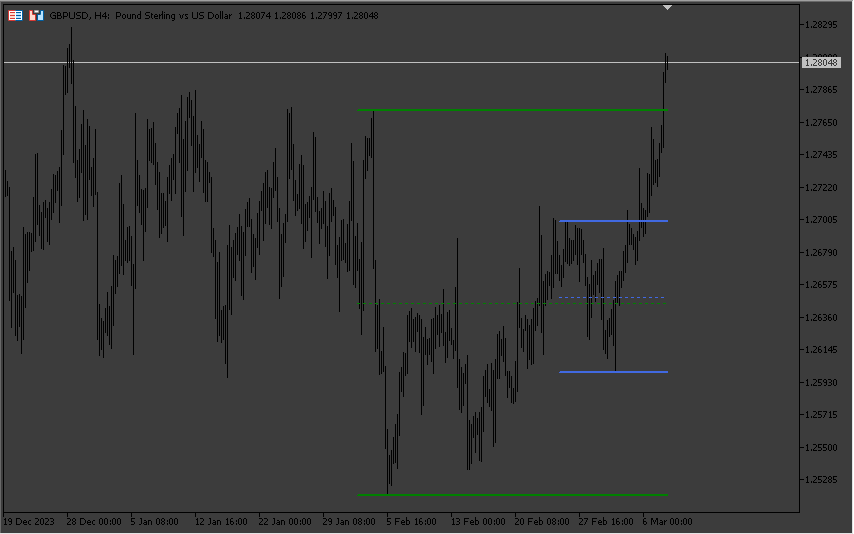The width and height of the screenshot is (854, 534).
Task: Click the 1.28295 price scale label
Action: tap(821, 25)
